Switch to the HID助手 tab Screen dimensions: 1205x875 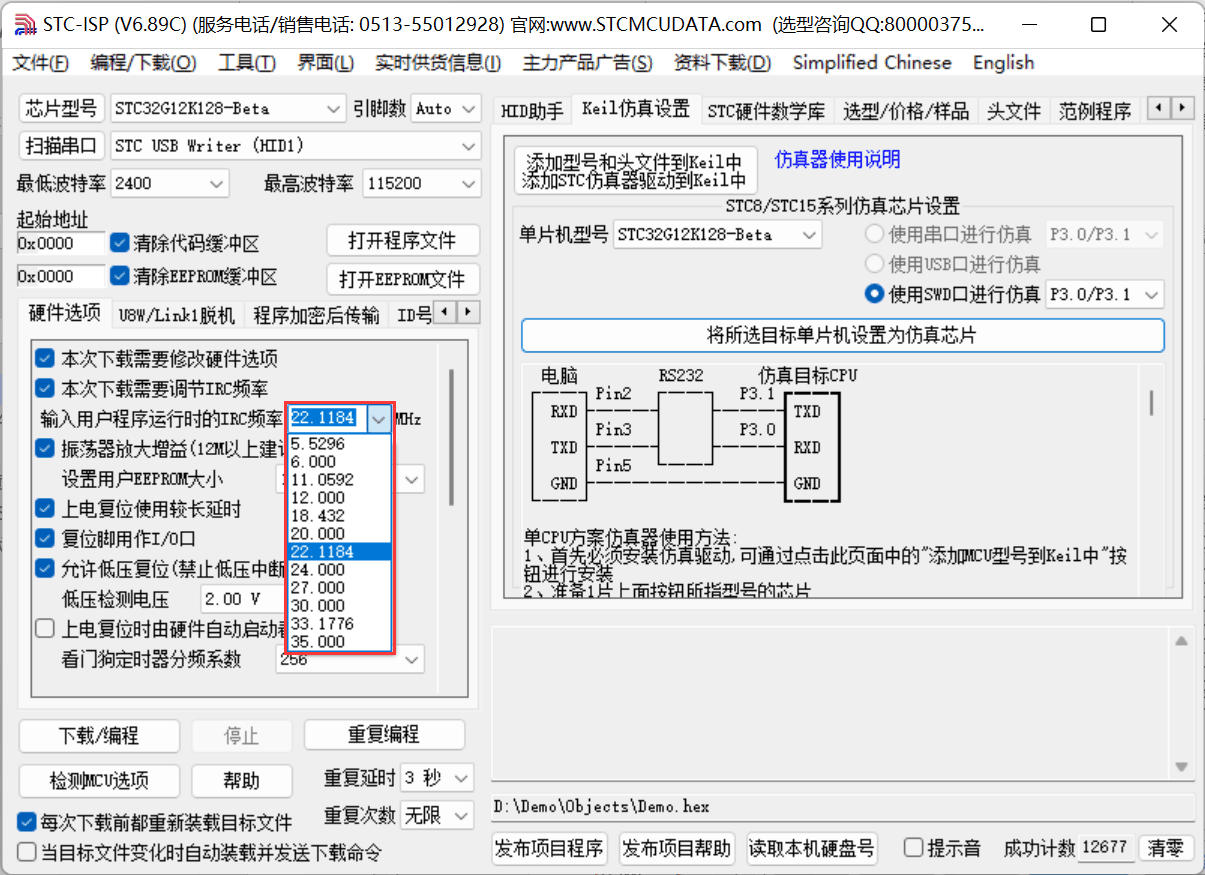coord(532,111)
